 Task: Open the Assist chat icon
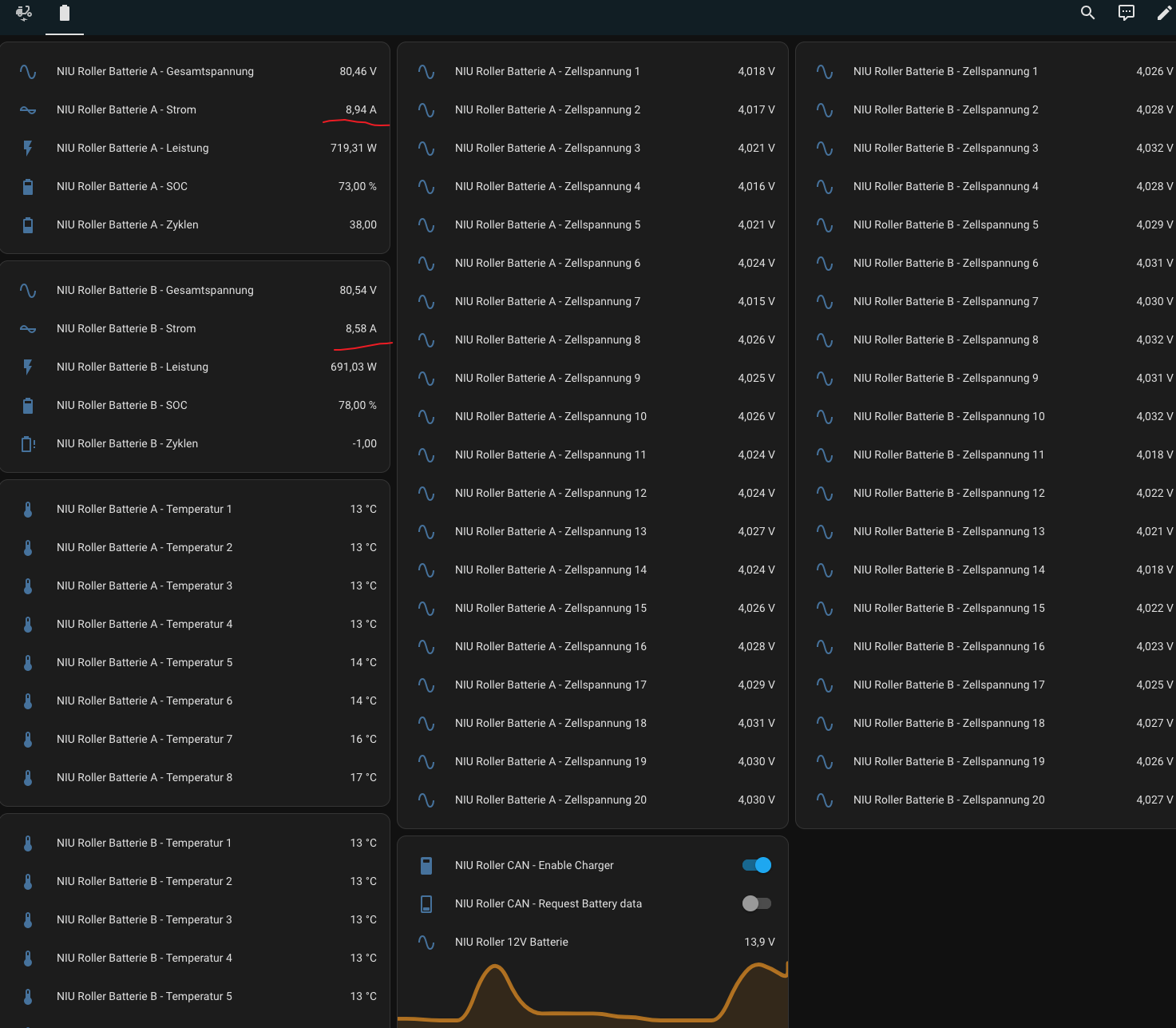coord(1126,13)
